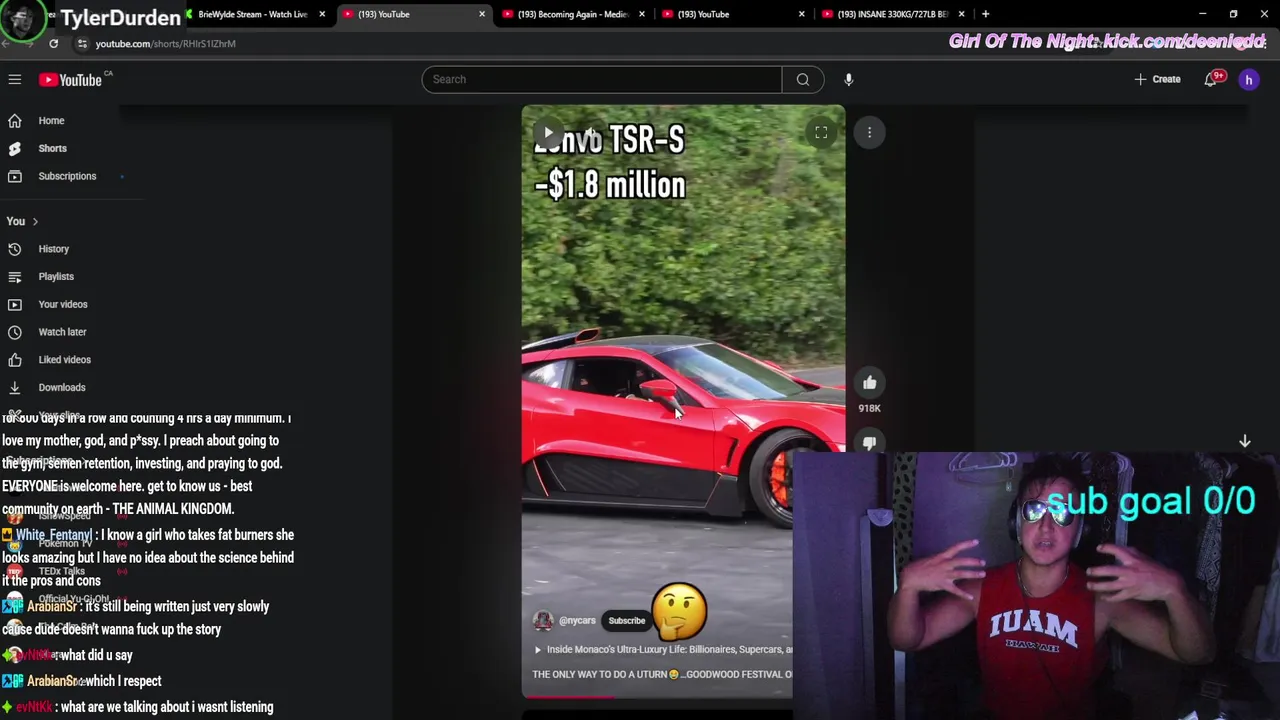
Task: Open the @nycars channel name
Action: click(577, 620)
